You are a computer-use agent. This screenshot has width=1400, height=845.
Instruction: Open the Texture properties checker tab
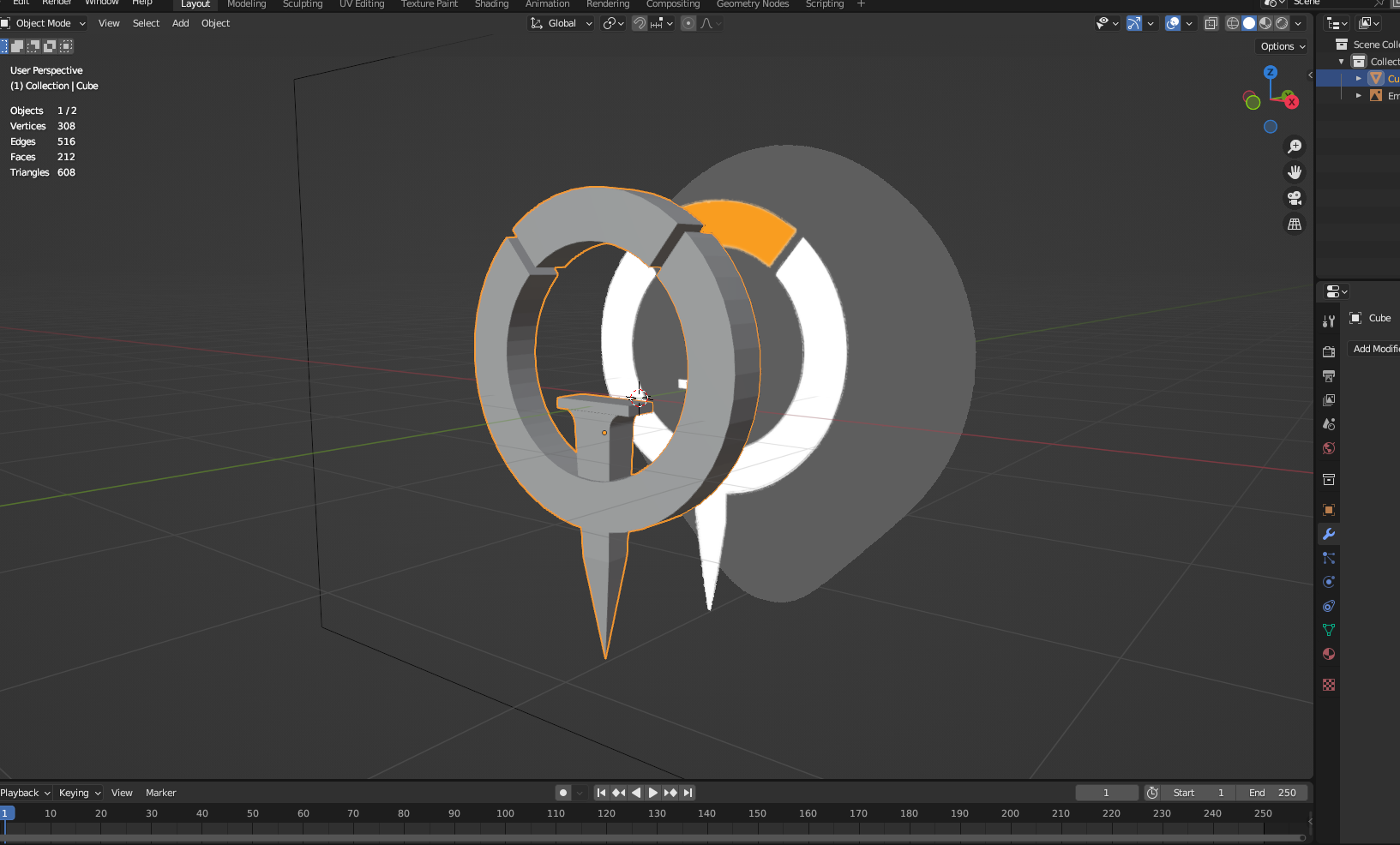pyautogui.click(x=1329, y=685)
